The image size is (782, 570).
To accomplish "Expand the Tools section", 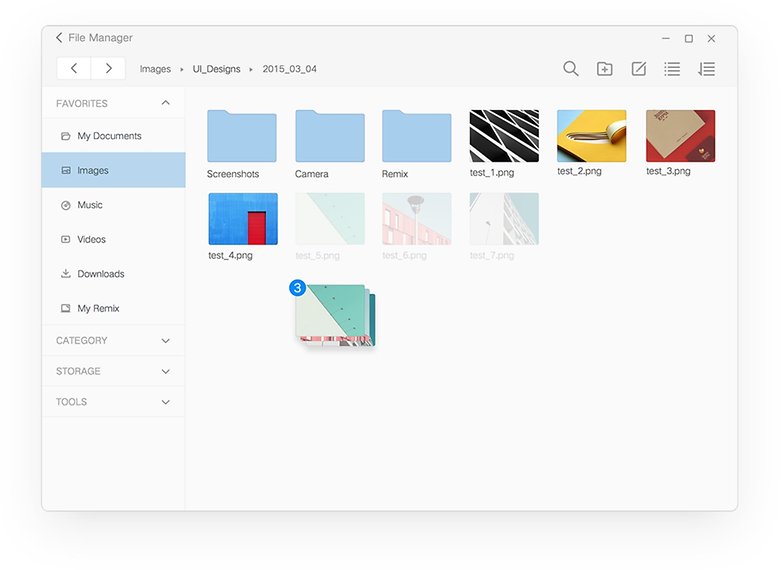I will [x=166, y=402].
